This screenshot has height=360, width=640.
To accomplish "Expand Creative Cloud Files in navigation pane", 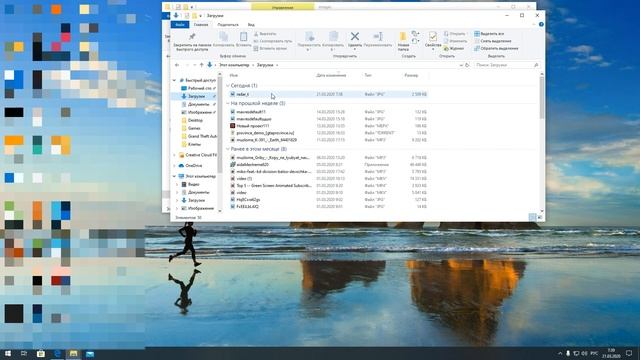I will pos(175,155).
